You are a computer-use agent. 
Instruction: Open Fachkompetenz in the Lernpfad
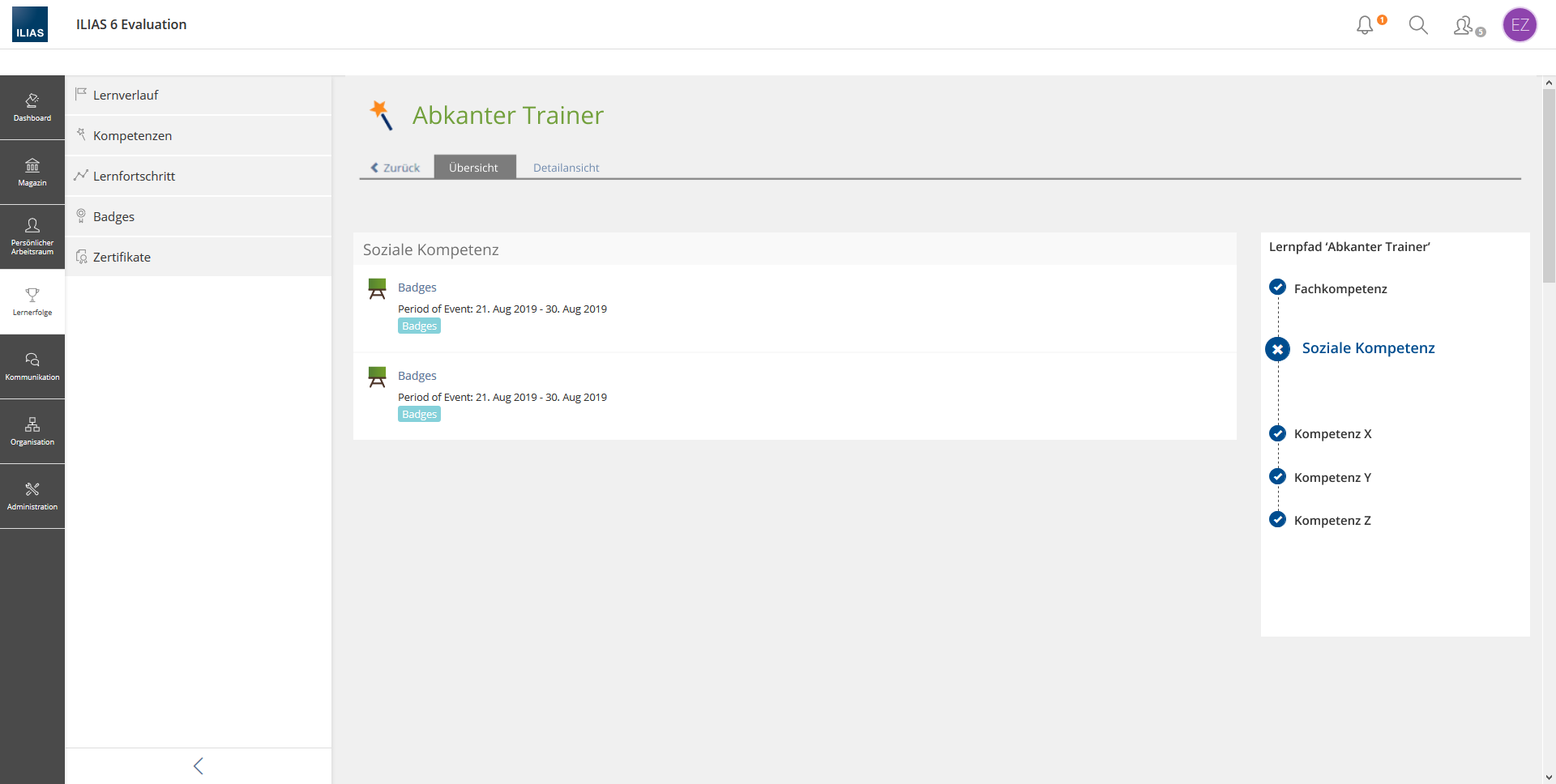(x=1340, y=288)
